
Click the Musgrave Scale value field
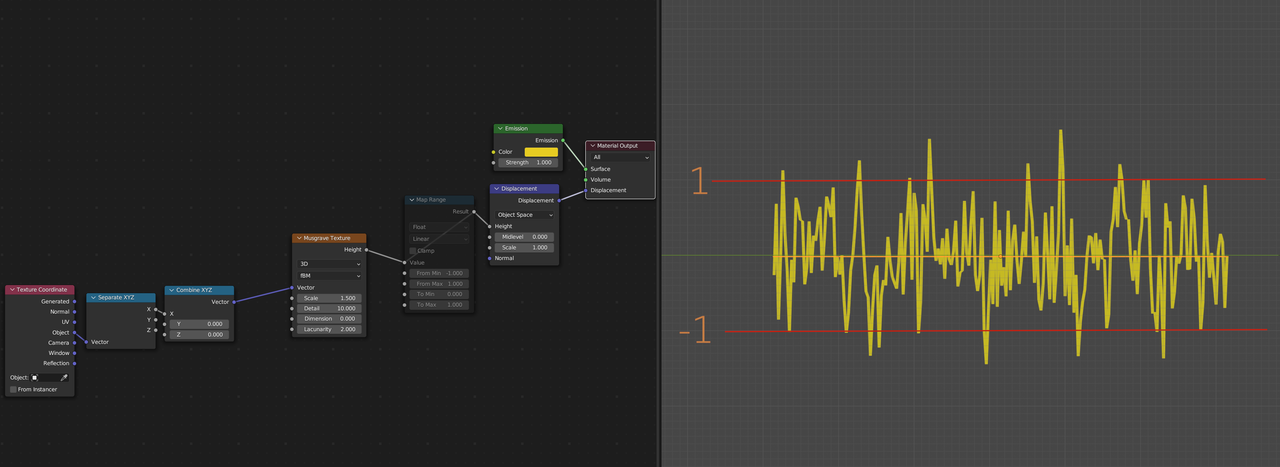tap(329, 298)
